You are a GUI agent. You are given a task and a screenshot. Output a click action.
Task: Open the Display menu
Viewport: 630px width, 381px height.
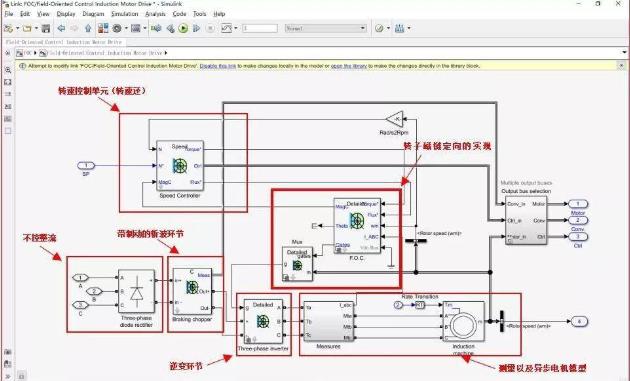pyautogui.click(x=66, y=14)
